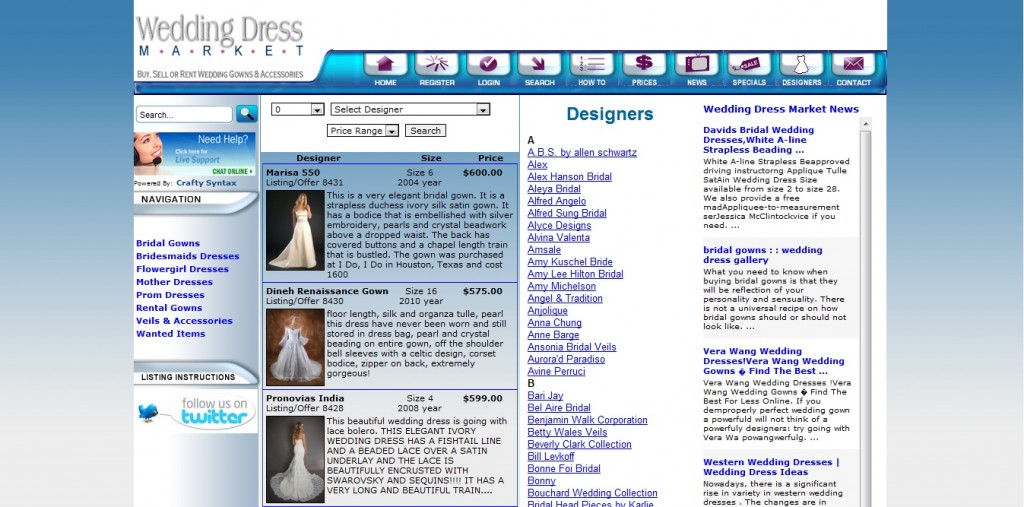Click the Dineh Renaissance Gown listing title

pos(327,291)
